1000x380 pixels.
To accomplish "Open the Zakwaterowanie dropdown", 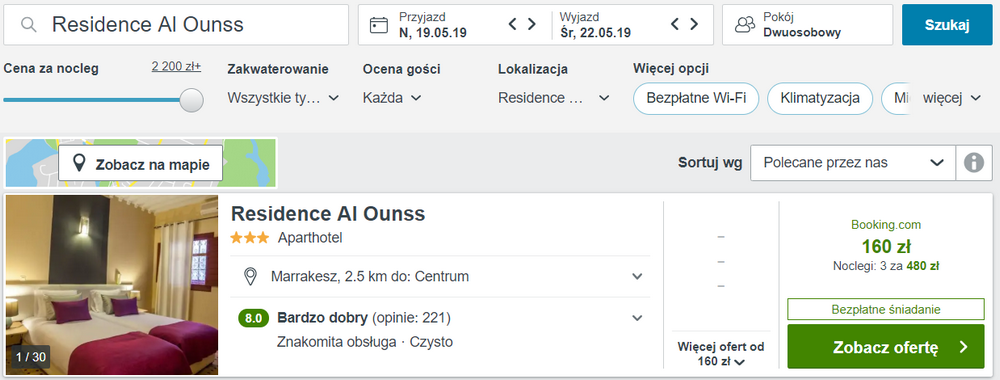I will point(283,98).
